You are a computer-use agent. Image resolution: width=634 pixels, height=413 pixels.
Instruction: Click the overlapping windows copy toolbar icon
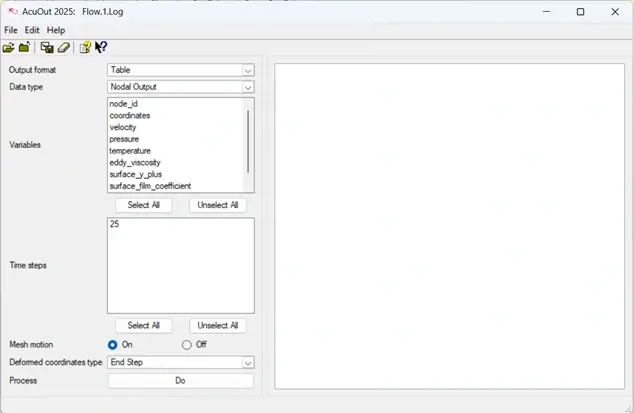pos(47,47)
